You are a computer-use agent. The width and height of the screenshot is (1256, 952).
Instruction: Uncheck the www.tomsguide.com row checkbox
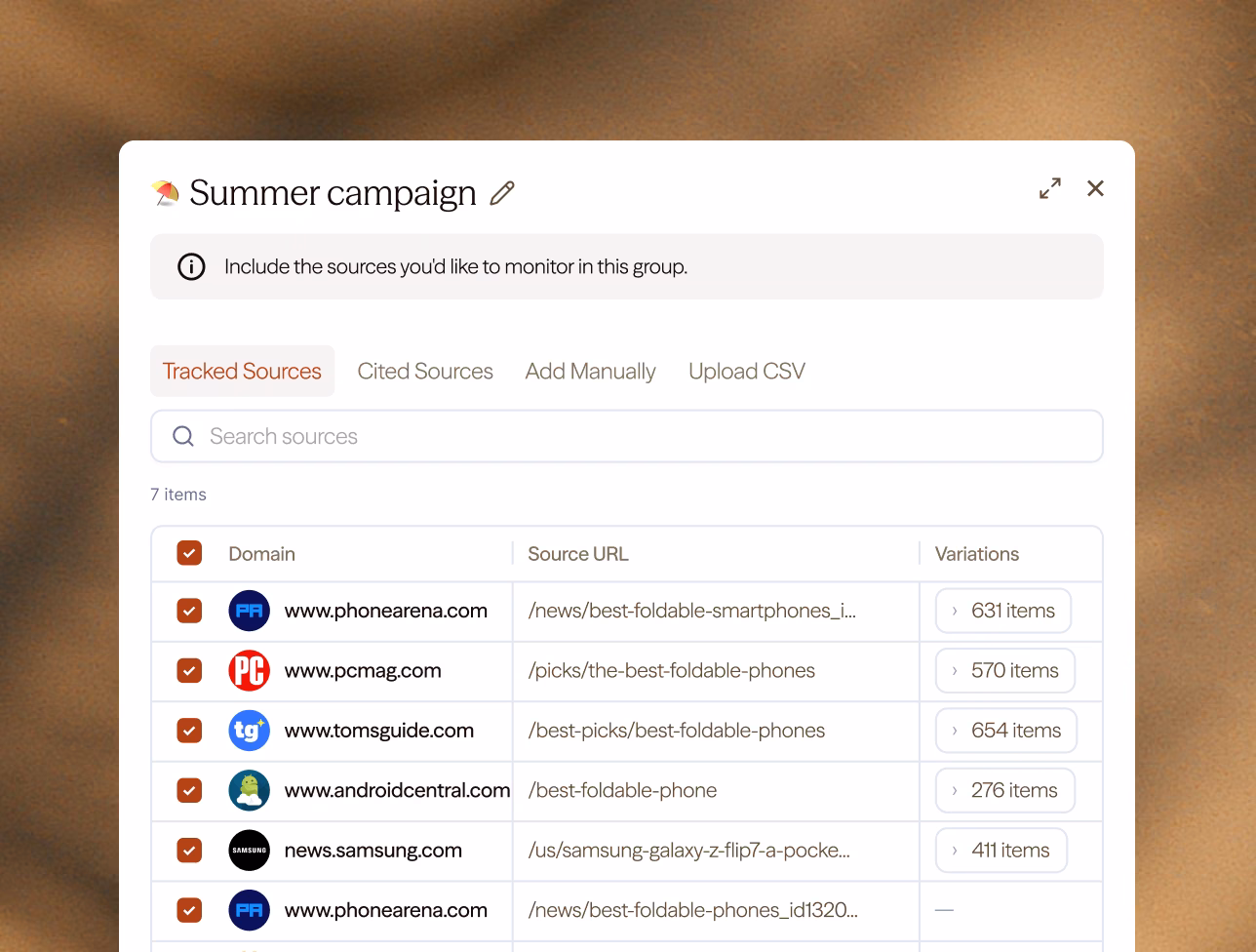[189, 731]
